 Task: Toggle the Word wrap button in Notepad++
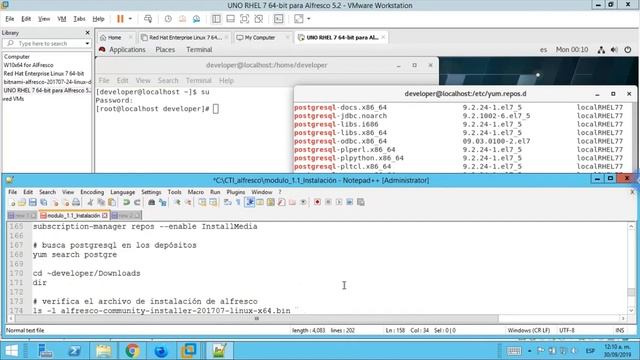tap(227, 202)
